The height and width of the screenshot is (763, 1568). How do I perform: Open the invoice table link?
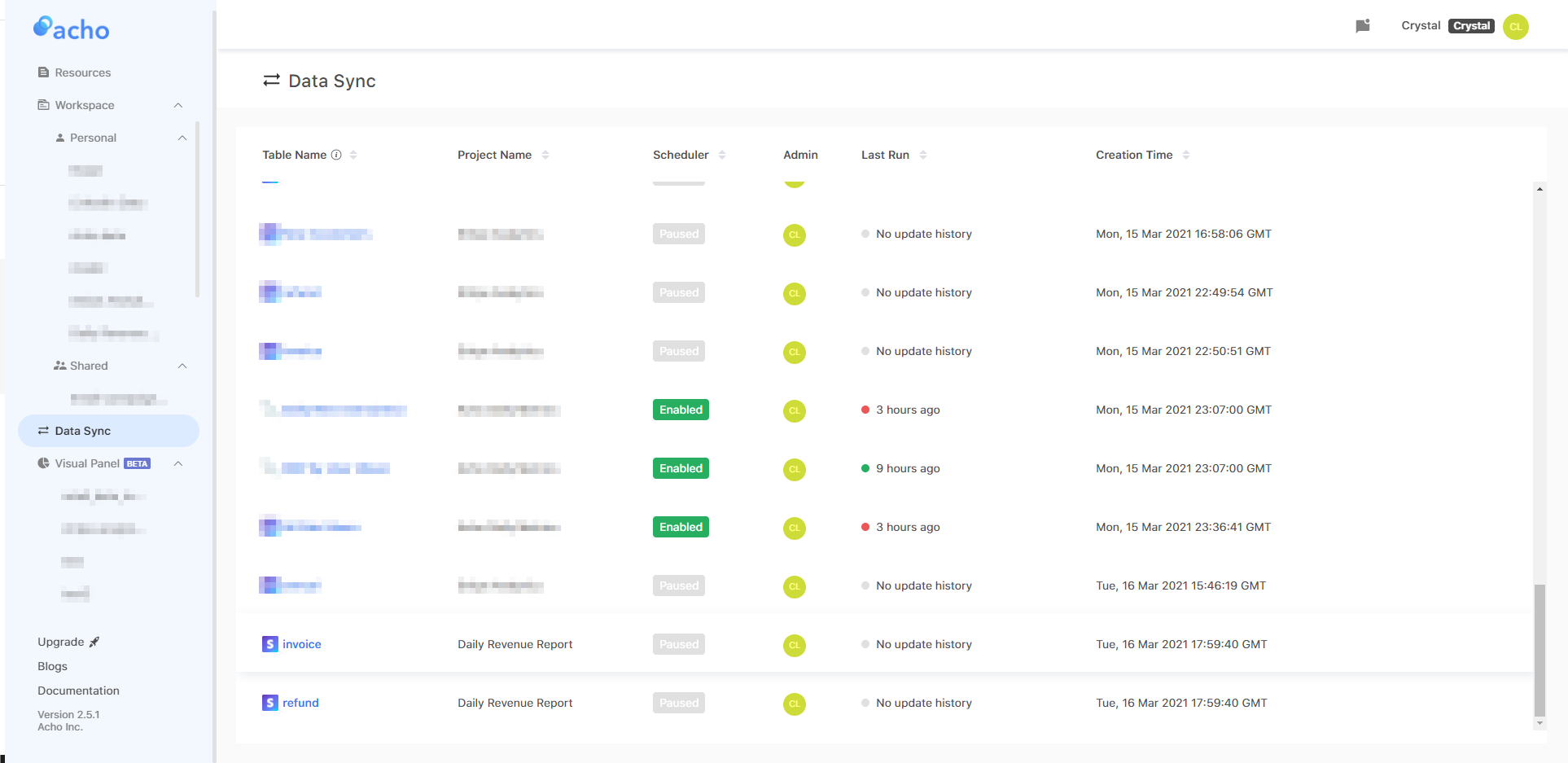click(x=302, y=644)
